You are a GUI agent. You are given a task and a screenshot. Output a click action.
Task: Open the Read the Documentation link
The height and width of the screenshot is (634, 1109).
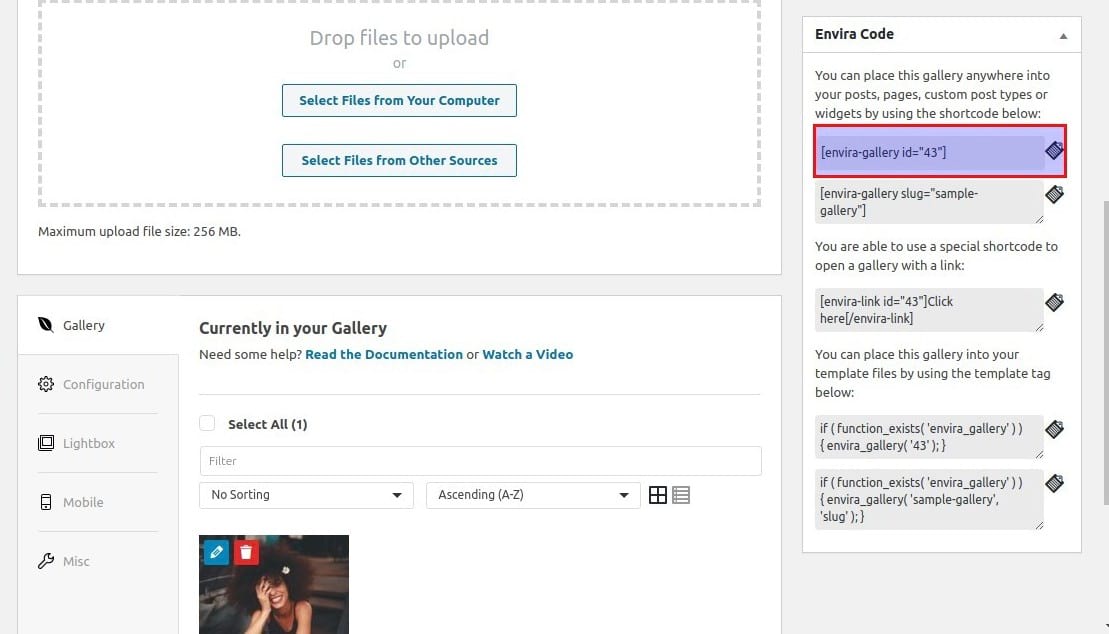(x=384, y=354)
